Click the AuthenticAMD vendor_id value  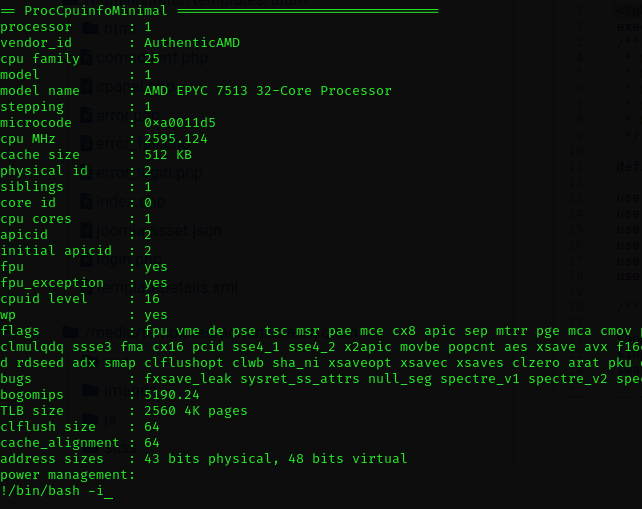192,43
